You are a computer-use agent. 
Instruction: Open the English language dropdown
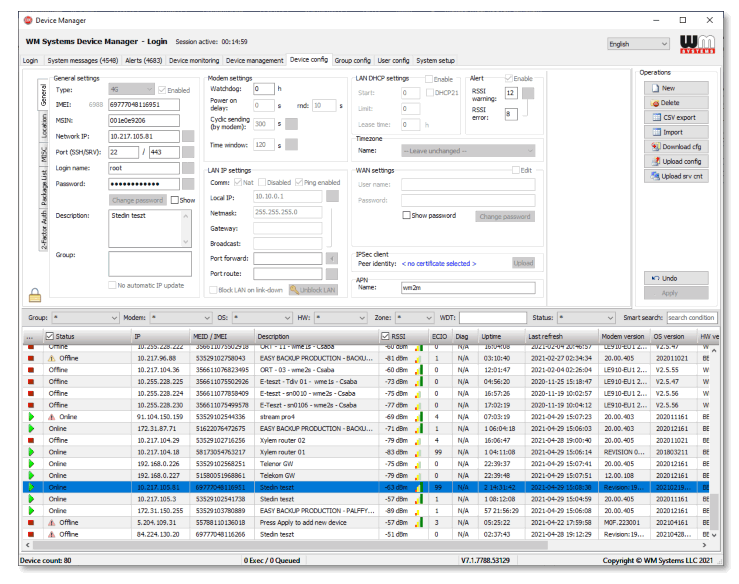[x=638, y=44]
